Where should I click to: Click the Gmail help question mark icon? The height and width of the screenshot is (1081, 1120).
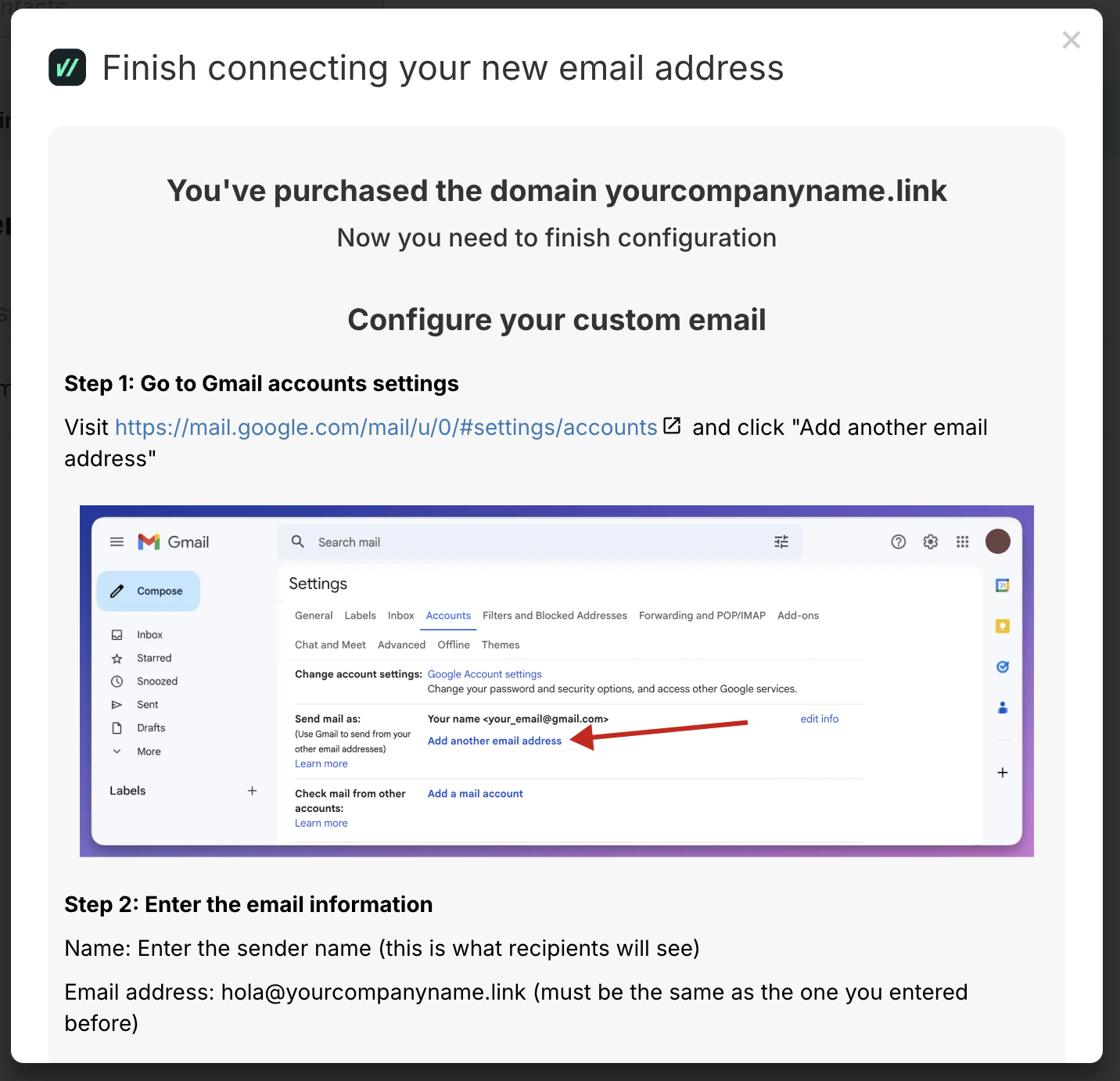[x=898, y=541]
